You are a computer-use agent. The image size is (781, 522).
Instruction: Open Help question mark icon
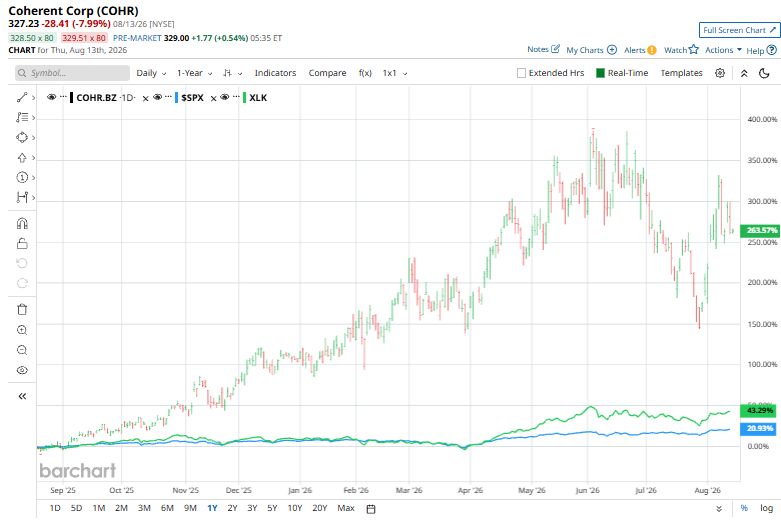point(772,50)
